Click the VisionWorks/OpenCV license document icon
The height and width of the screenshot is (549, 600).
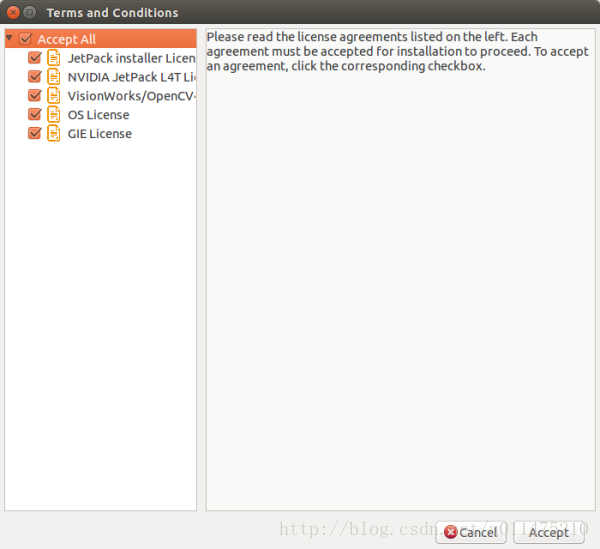coord(54,96)
